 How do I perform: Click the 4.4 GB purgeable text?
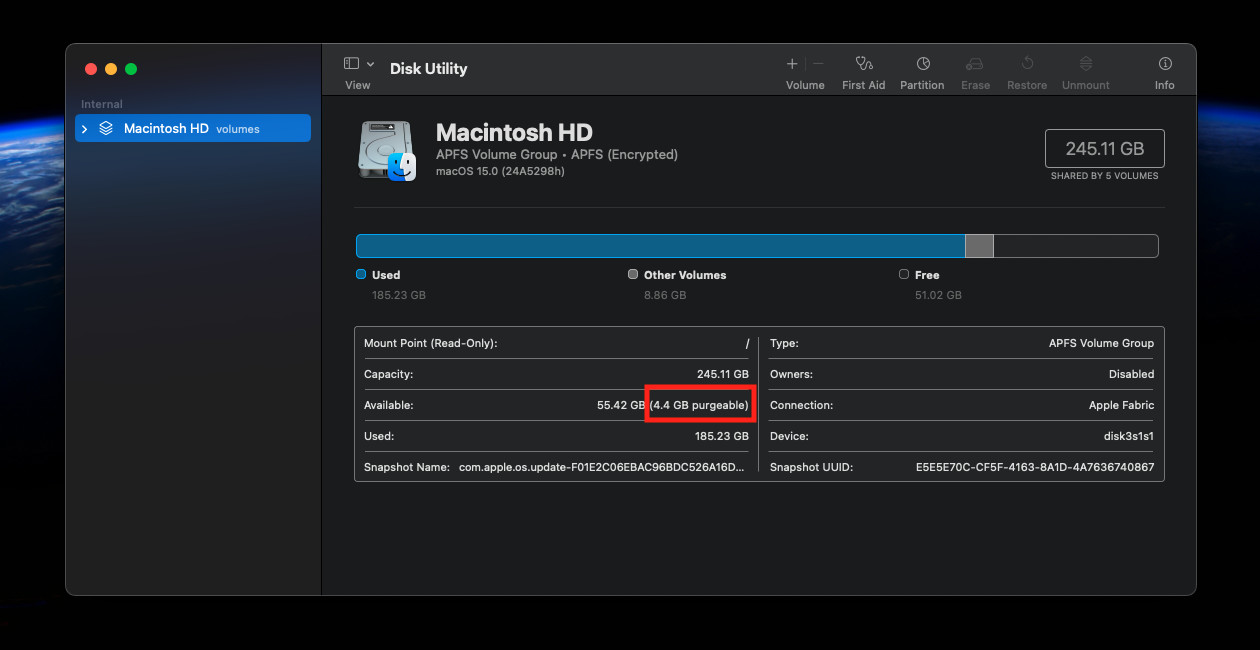[x=699, y=405]
